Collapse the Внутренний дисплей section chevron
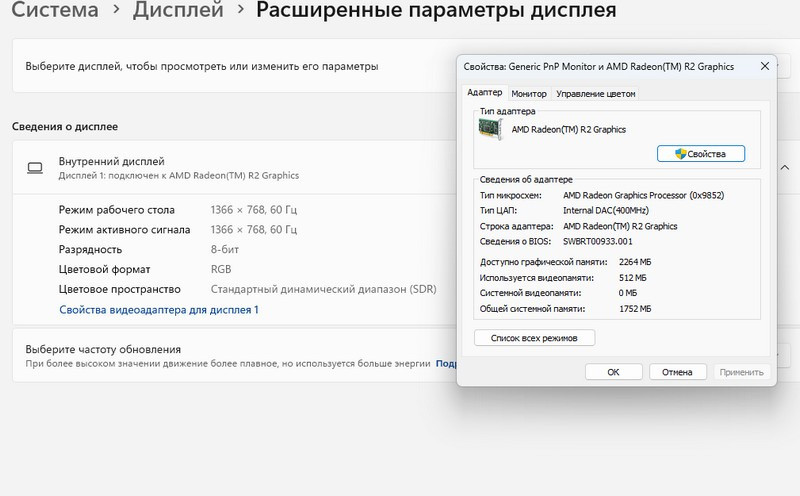The height and width of the screenshot is (496, 800). point(785,167)
